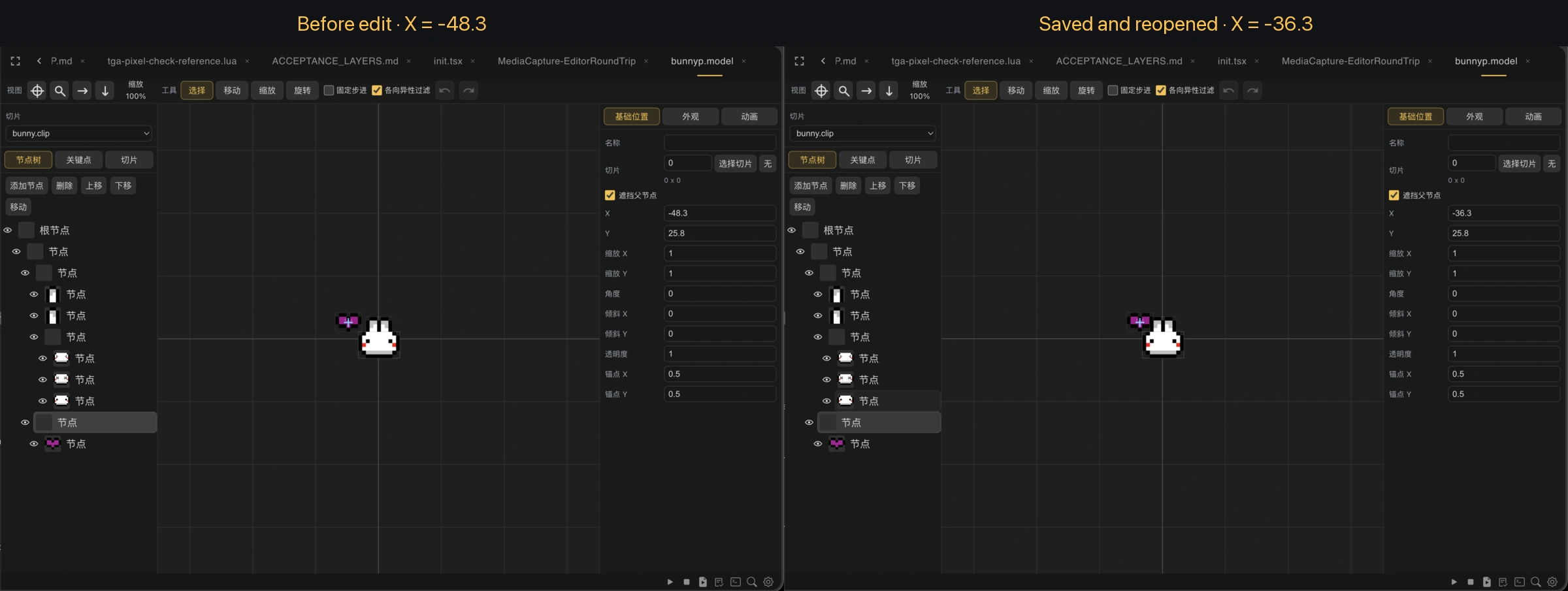Screen dimensions: 1568x591
Task: Click the run-file icon in the left window status bar
Action: coord(702,582)
